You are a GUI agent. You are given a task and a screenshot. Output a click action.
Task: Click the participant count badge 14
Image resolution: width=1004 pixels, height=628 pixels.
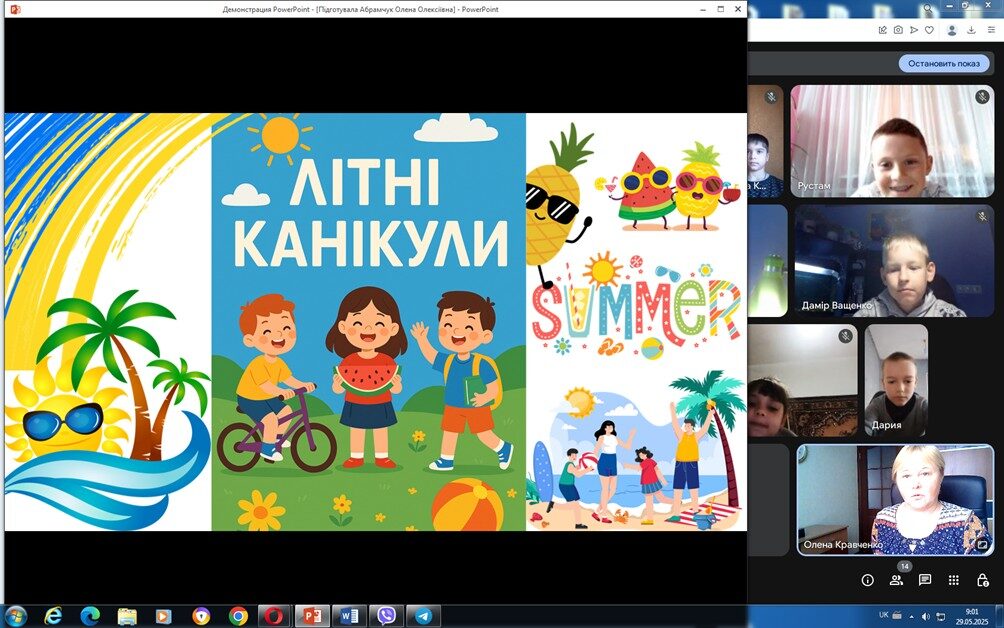tap(904, 566)
